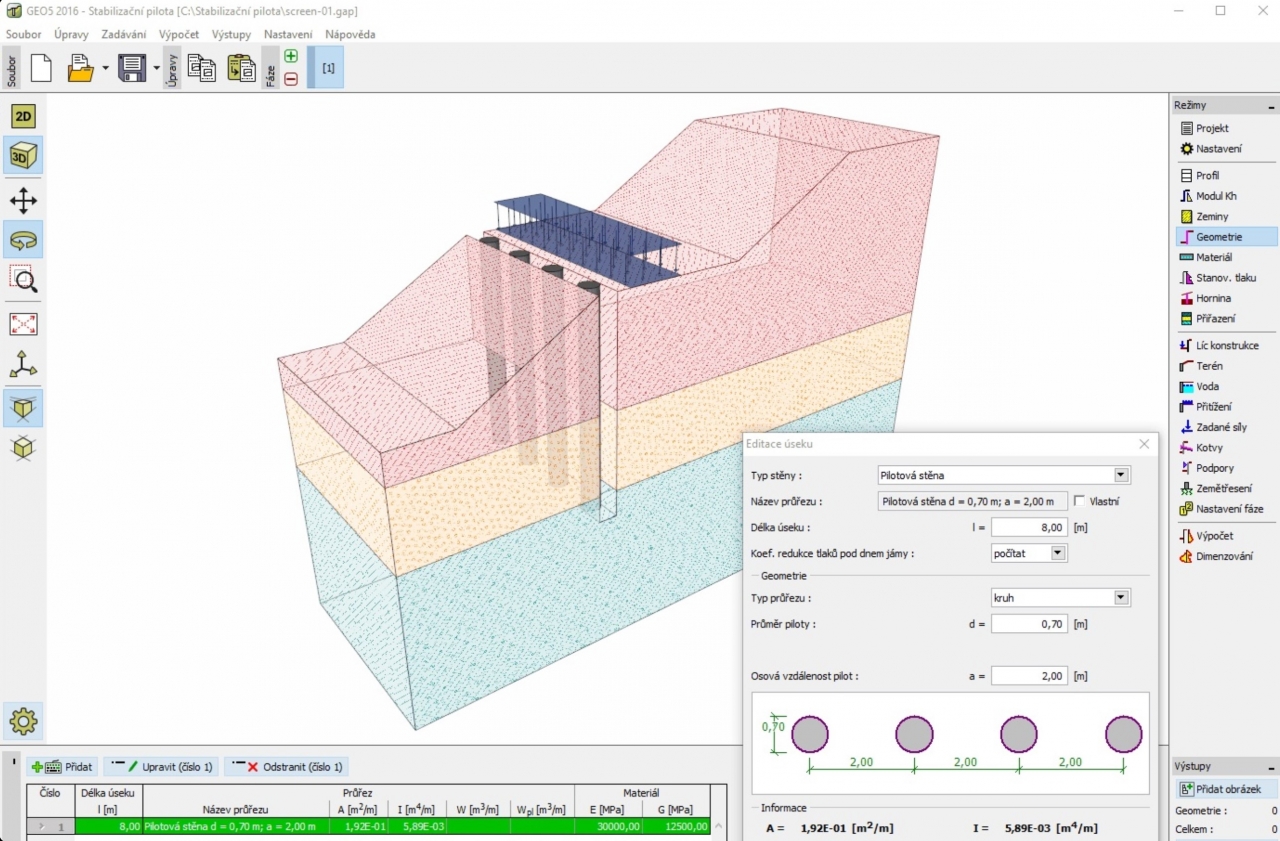The height and width of the screenshot is (841, 1280).
Task: Click the Průměr piloty input field
Action: [x=1029, y=624]
